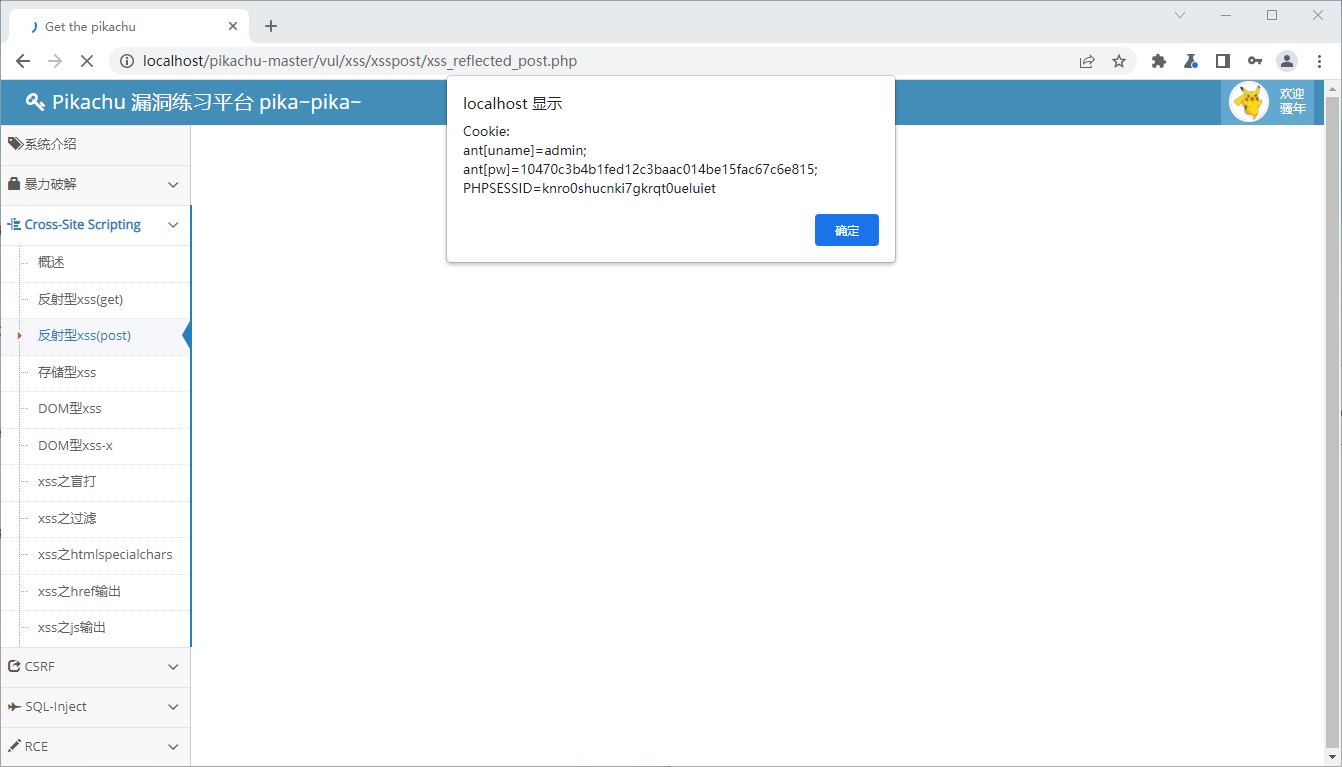Open Chrome three-dot menu

tap(1319, 61)
